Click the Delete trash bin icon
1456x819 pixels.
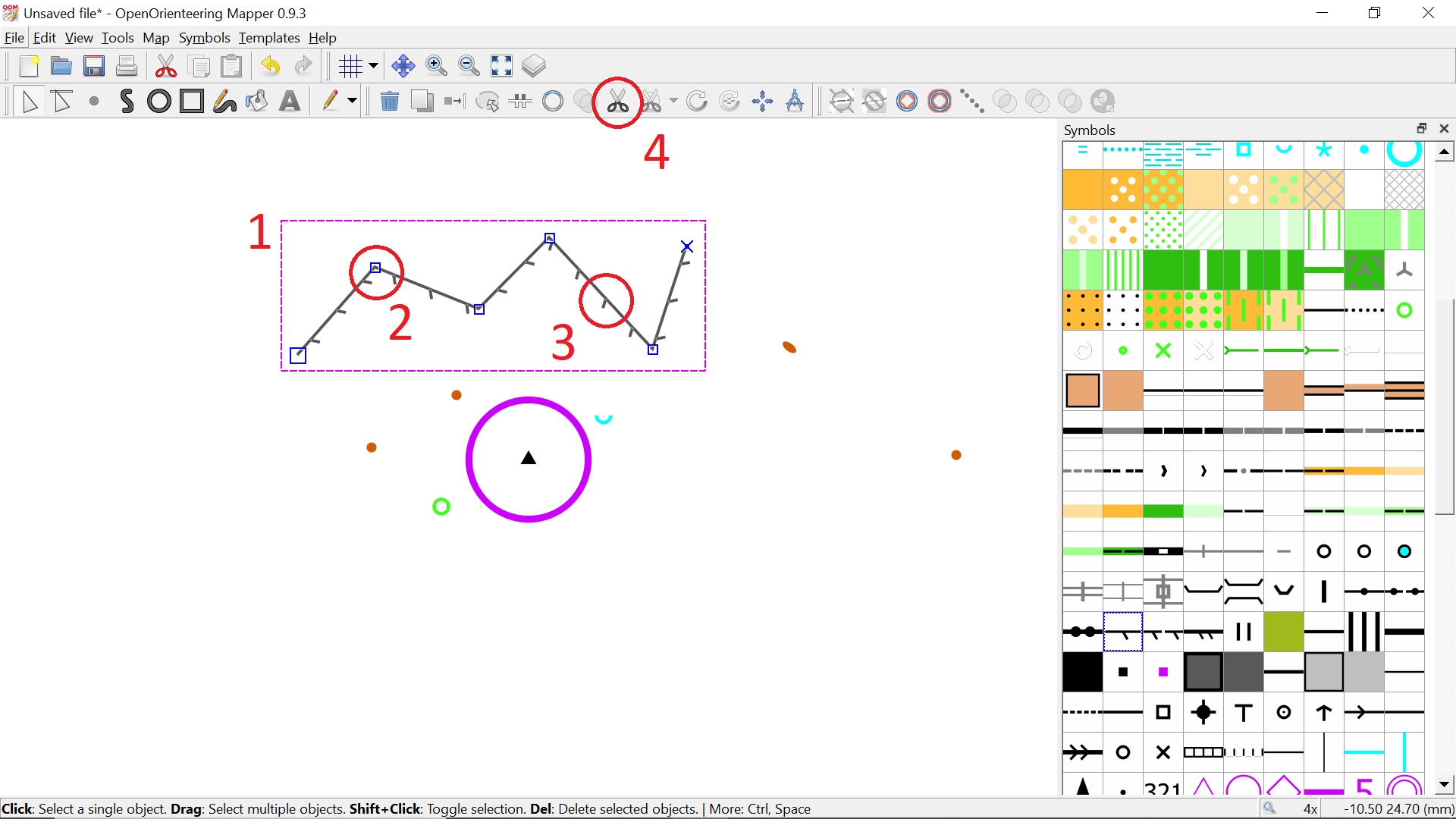[x=389, y=102]
